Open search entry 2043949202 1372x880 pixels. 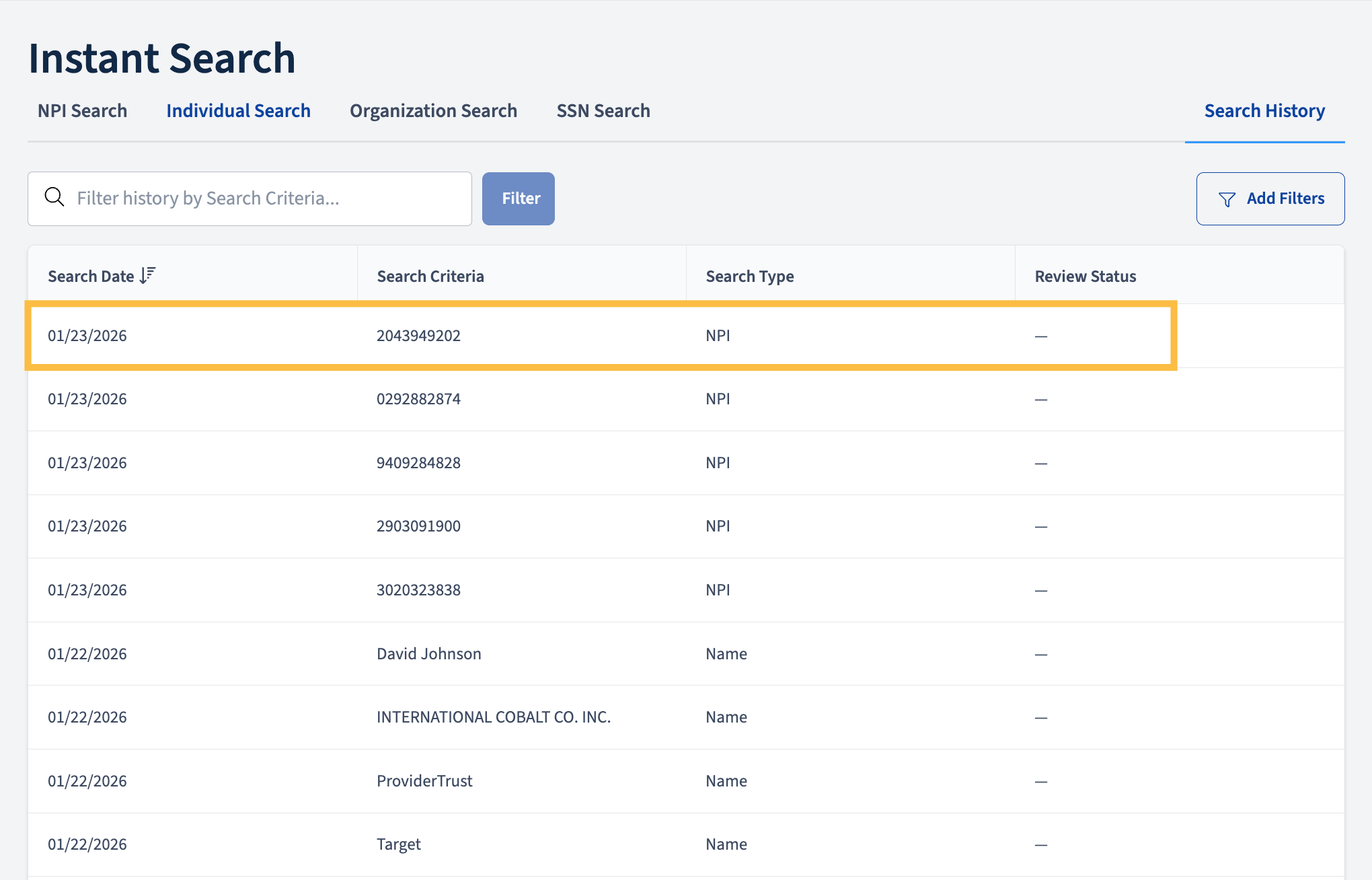click(x=686, y=336)
